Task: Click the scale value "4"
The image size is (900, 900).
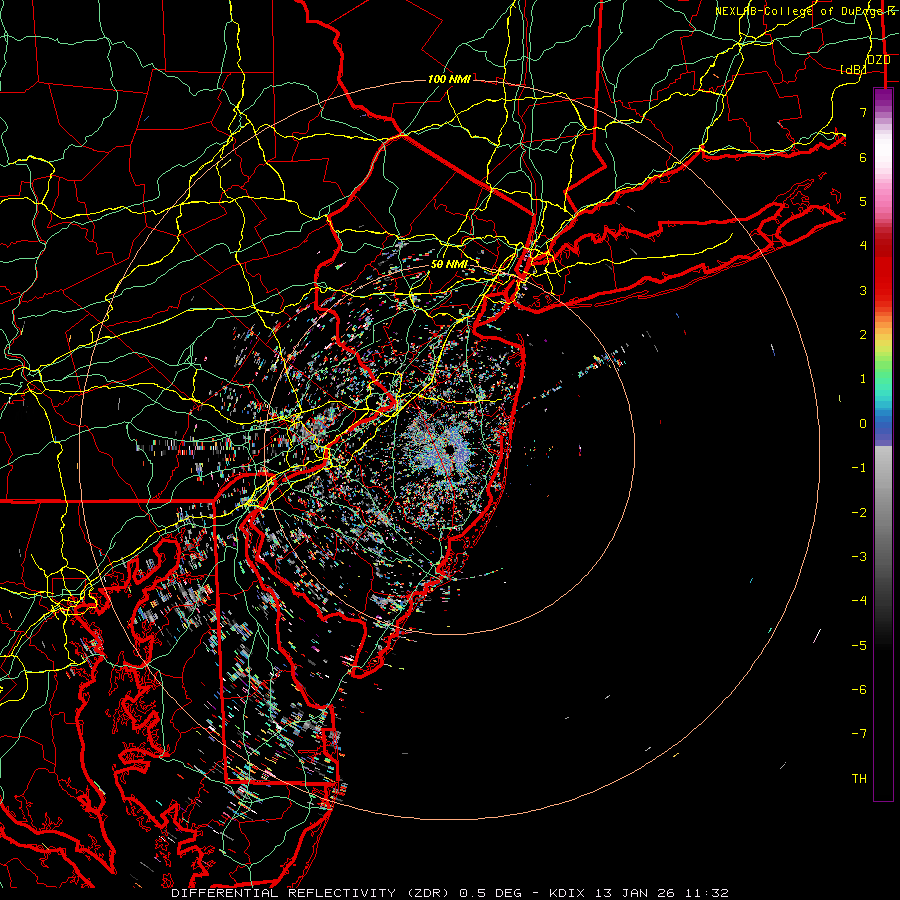Action: pyautogui.click(x=863, y=246)
